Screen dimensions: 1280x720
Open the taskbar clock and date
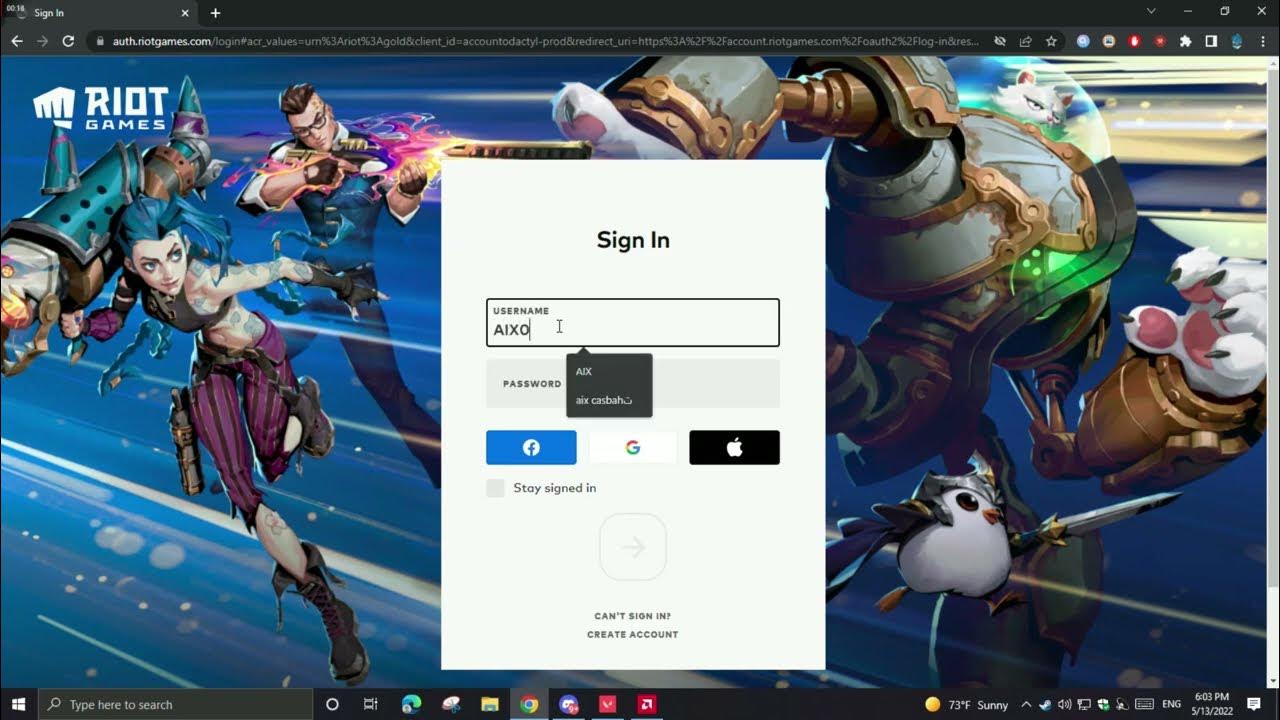[1212, 704]
